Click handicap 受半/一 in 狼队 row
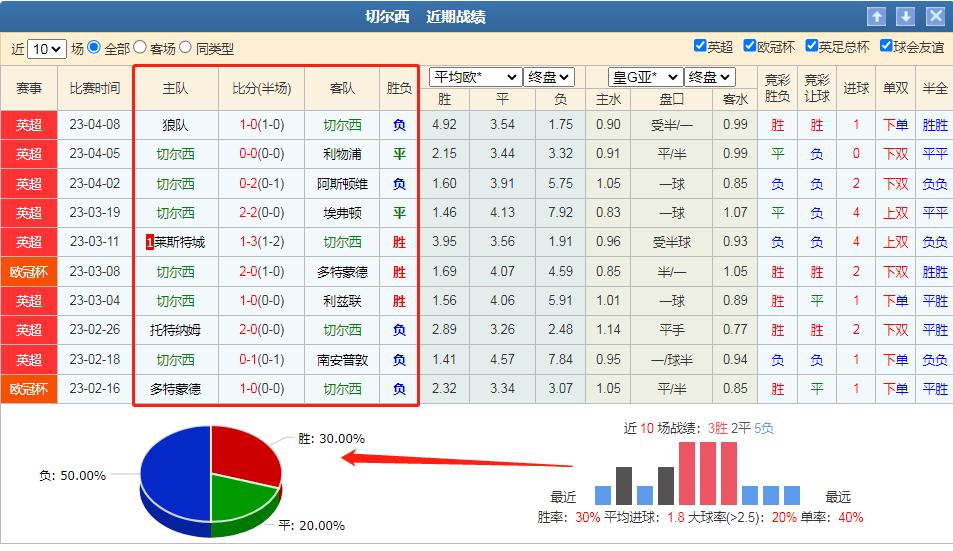The height and width of the screenshot is (551, 953). (x=672, y=125)
